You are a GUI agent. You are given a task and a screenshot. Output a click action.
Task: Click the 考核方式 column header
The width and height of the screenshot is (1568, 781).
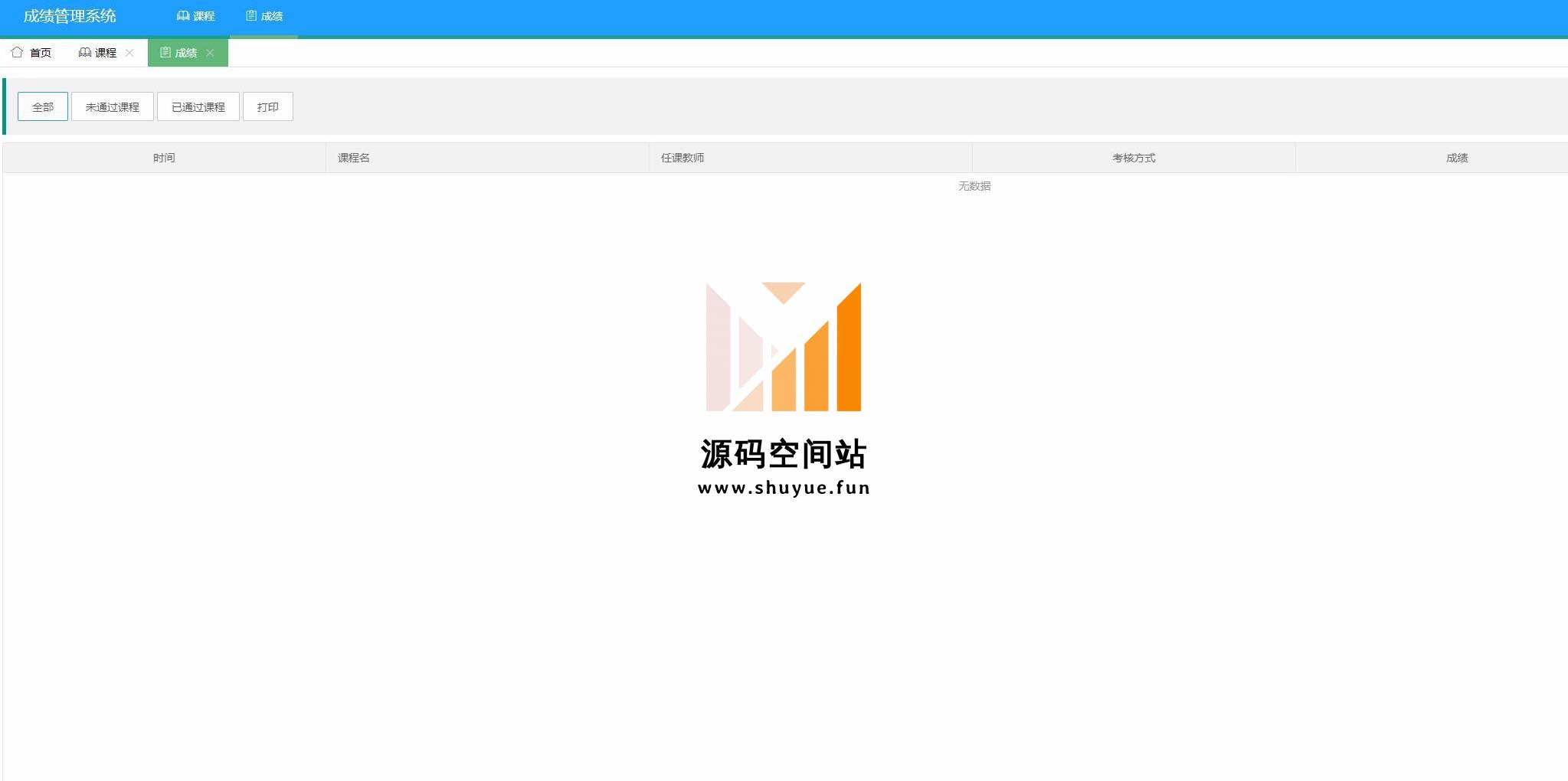coord(1134,158)
